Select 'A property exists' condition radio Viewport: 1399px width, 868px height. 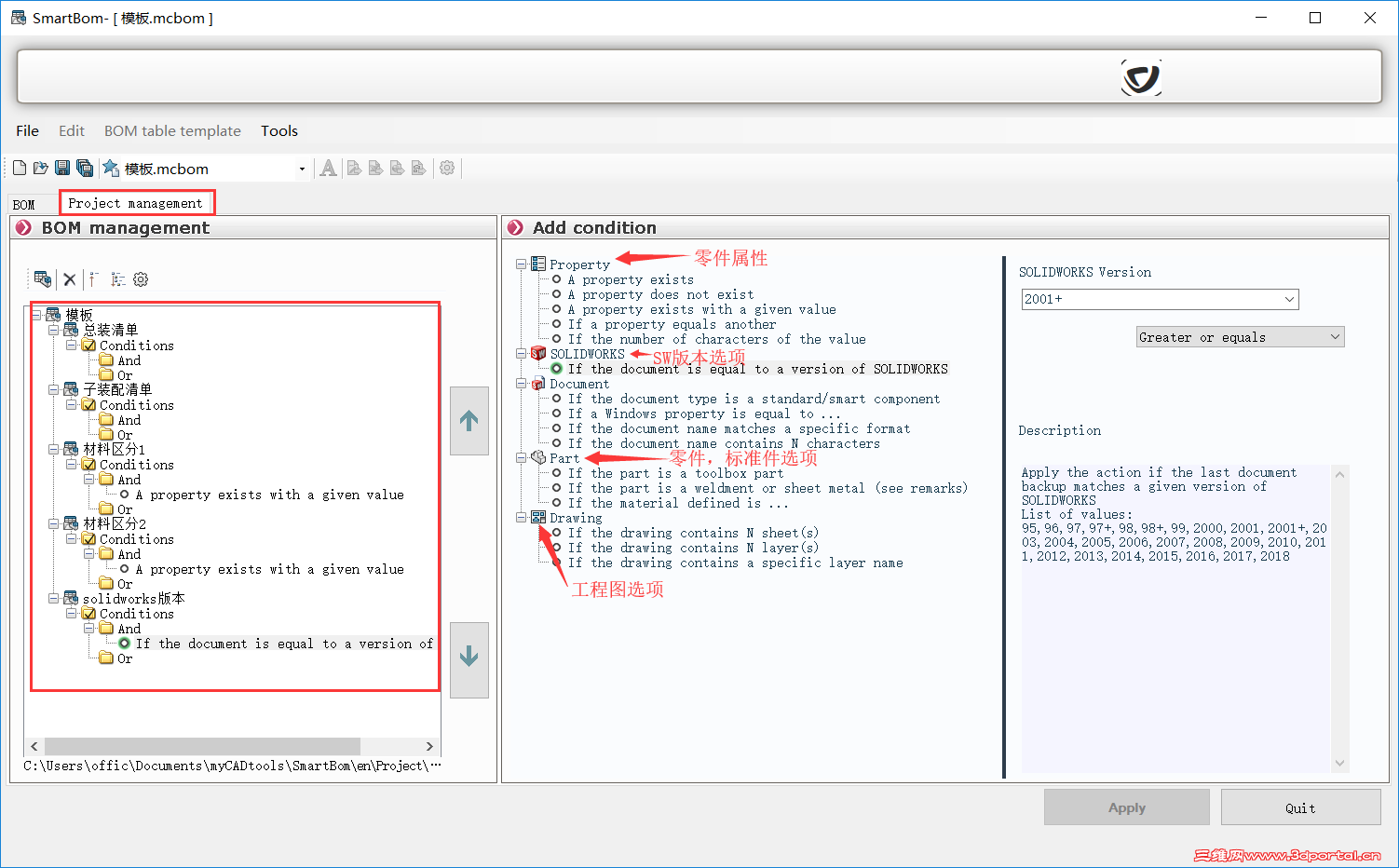(x=557, y=279)
